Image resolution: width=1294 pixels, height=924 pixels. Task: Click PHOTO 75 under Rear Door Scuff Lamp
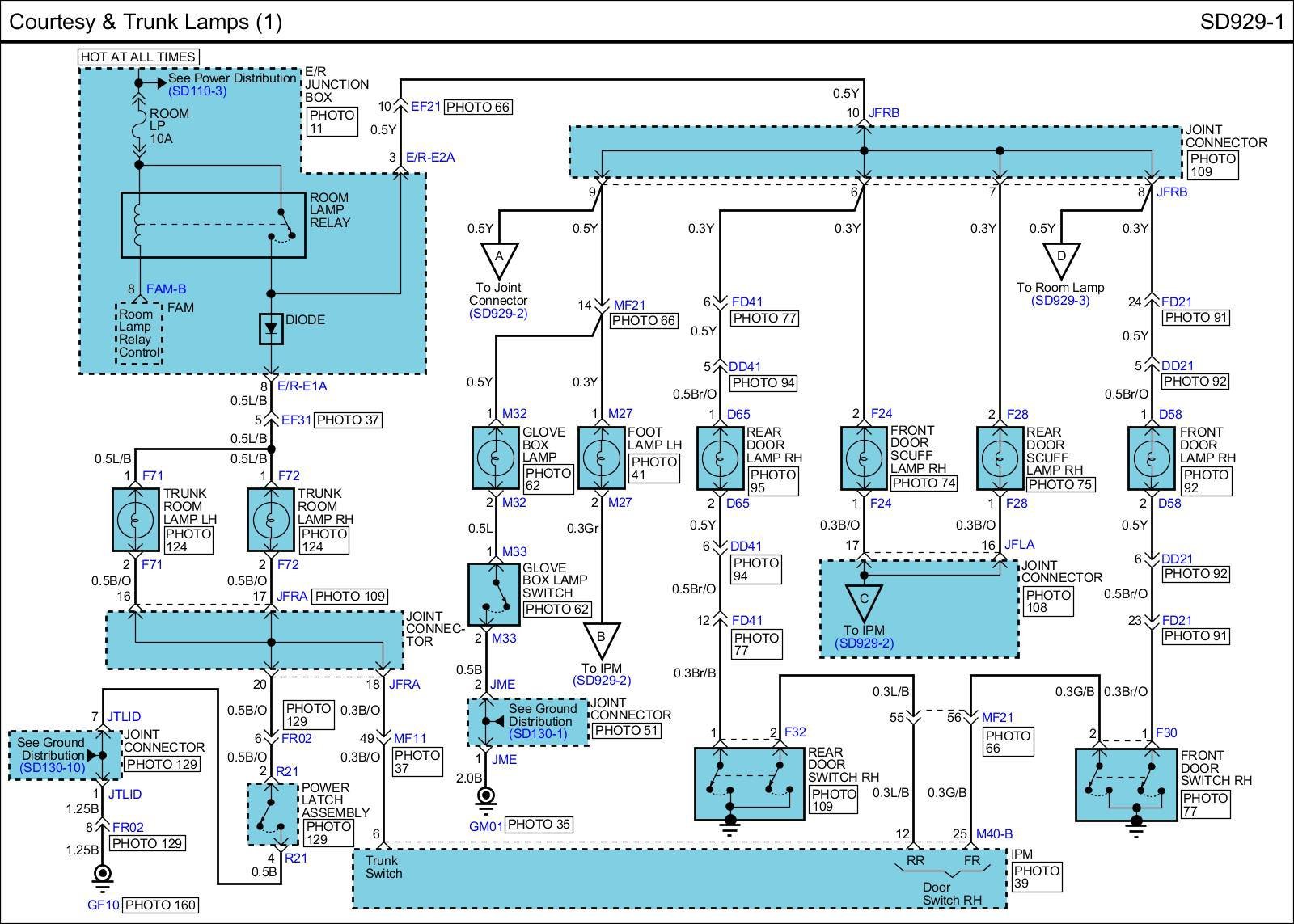pos(1060,484)
